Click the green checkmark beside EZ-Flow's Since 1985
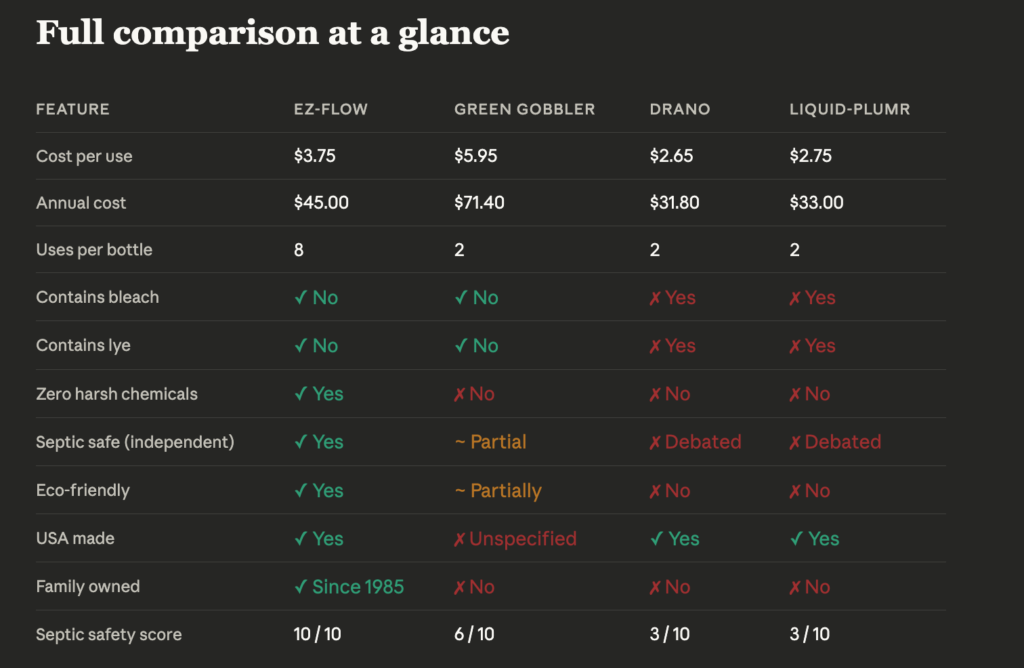 point(300,587)
